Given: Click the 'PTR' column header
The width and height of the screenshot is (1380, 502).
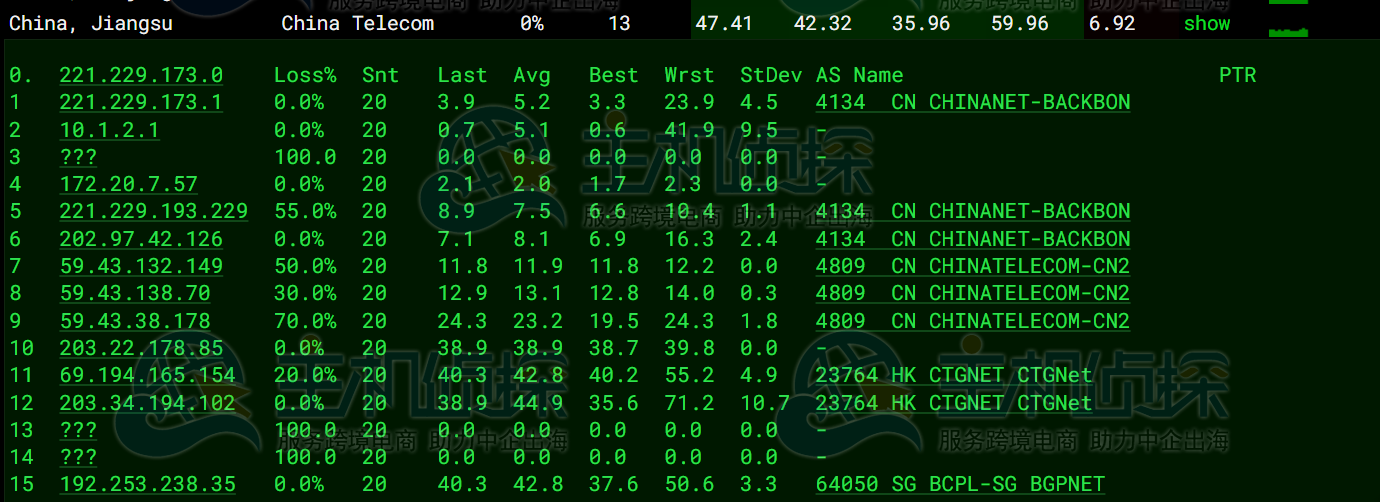Looking at the screenshot, I should point(1237,75).
